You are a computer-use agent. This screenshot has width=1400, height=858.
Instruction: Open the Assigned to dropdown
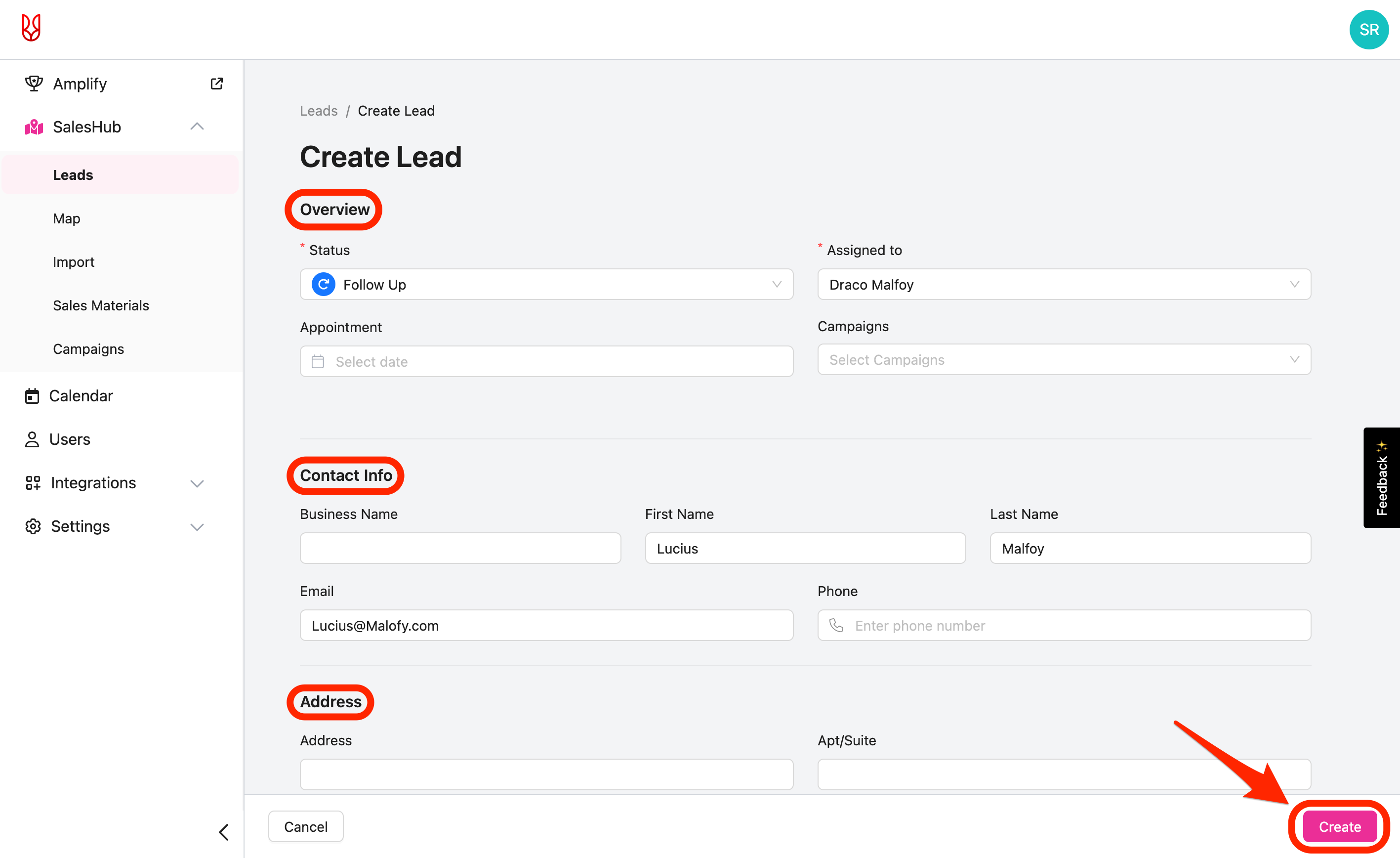[x=1063, y=284]
